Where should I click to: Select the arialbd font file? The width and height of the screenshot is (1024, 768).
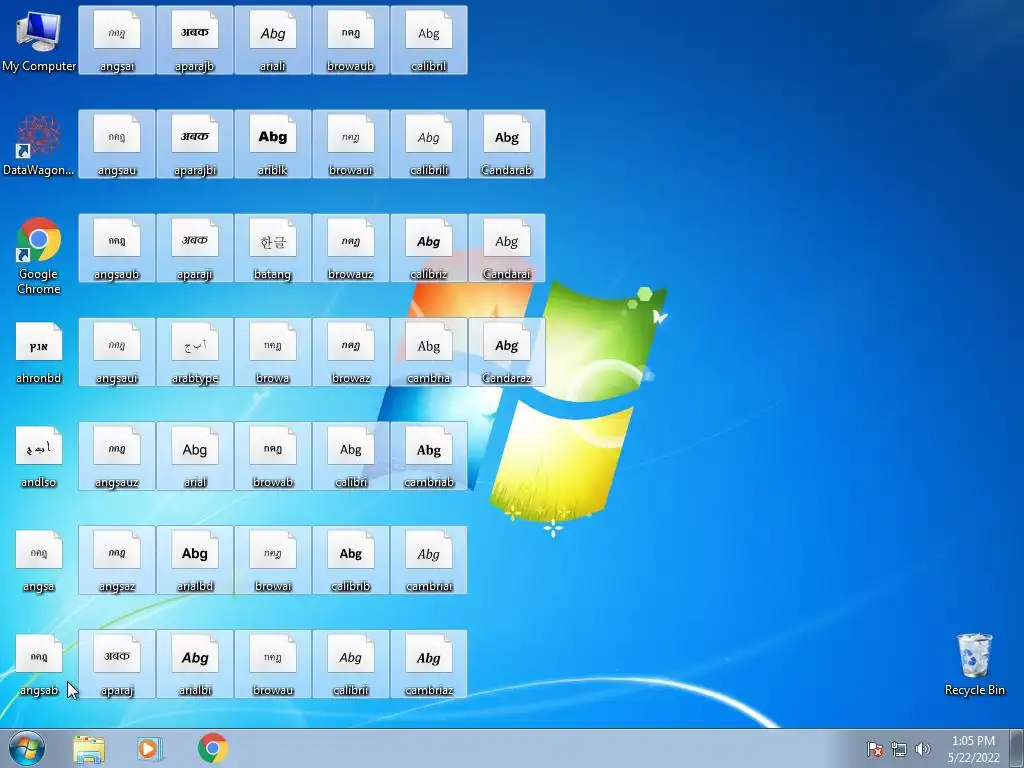pyautogui.click(x=195, y=560)
